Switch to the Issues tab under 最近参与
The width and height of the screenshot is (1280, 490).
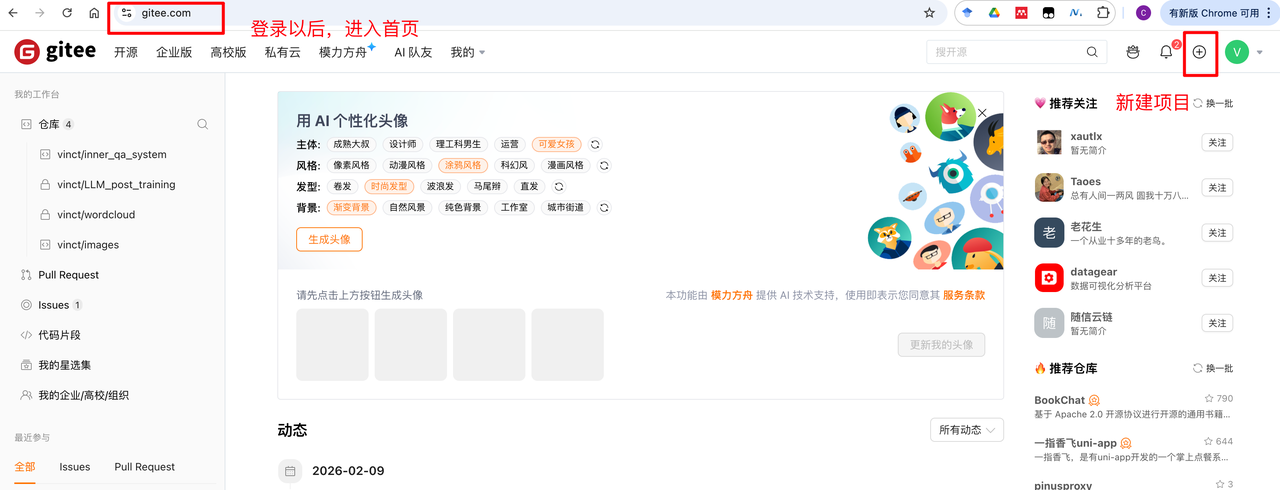pos(75,467)
